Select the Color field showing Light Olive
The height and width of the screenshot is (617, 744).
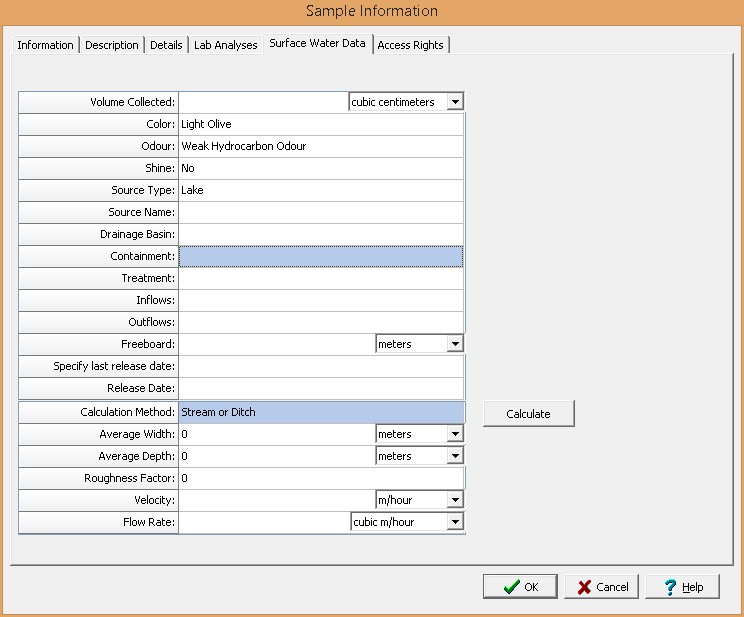point(320,124)
